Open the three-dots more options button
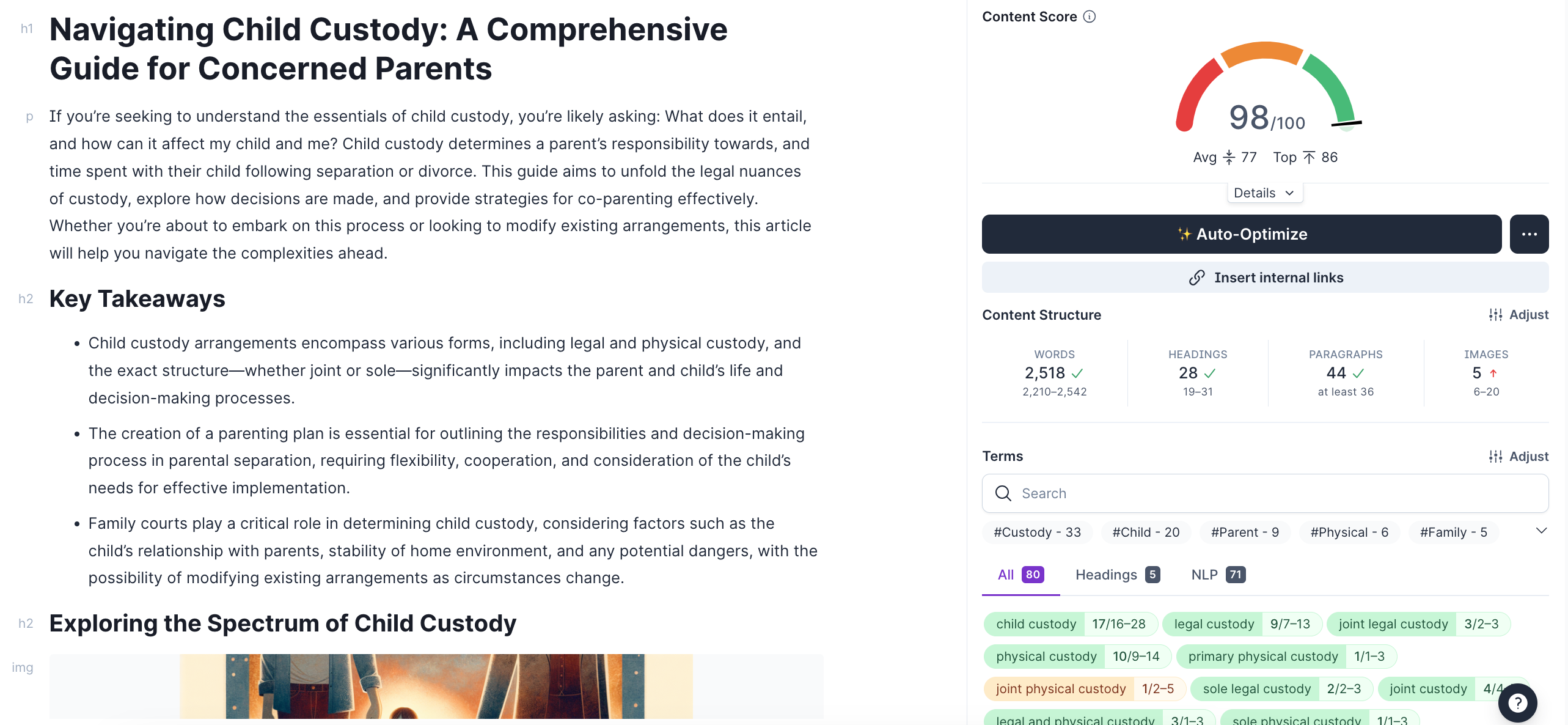This screenshot has height=725, width=1568. pyautogui.click(x=1529, y=234)
